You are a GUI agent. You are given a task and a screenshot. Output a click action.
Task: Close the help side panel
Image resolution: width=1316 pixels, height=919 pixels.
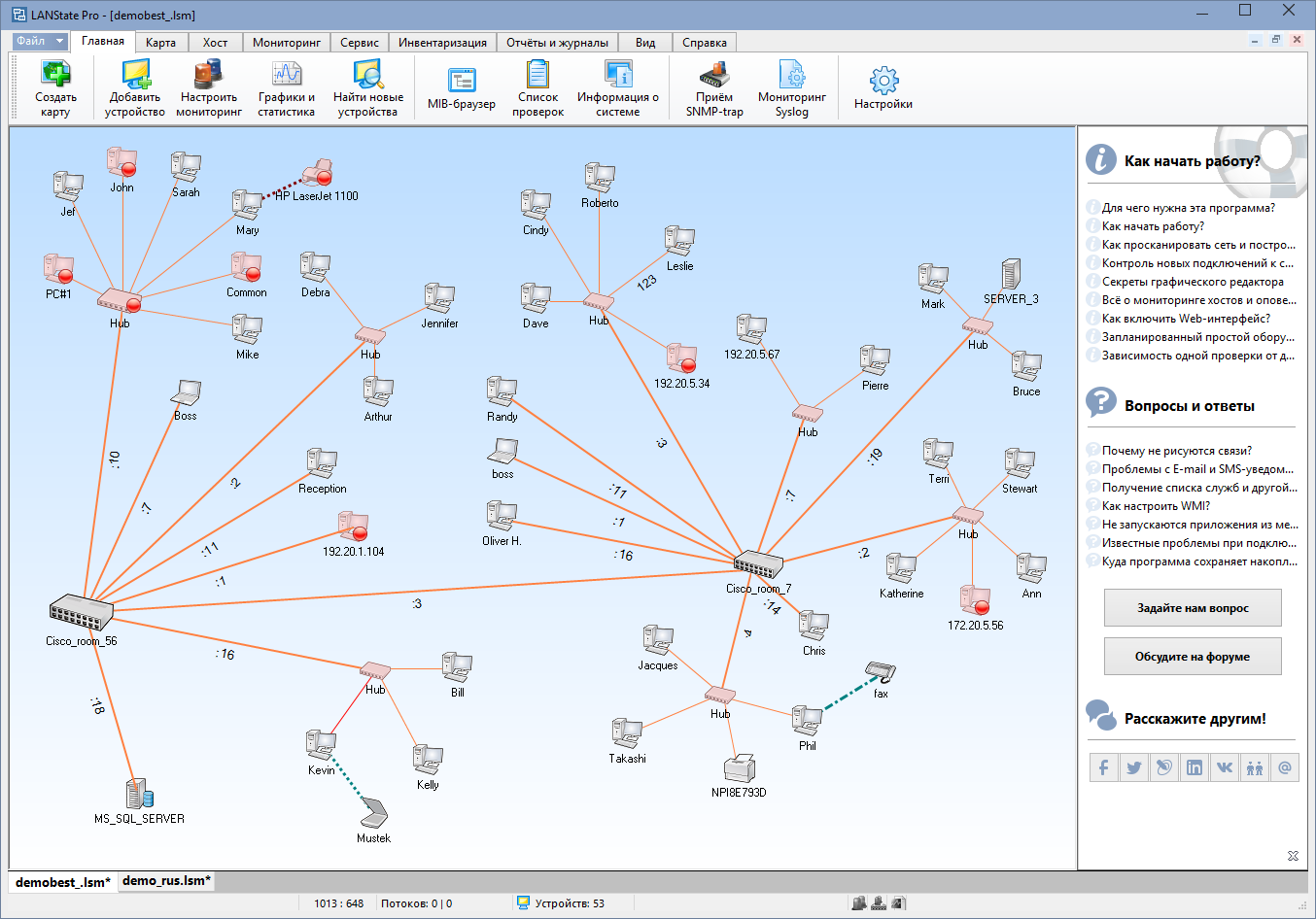(x=1293, y=856)
